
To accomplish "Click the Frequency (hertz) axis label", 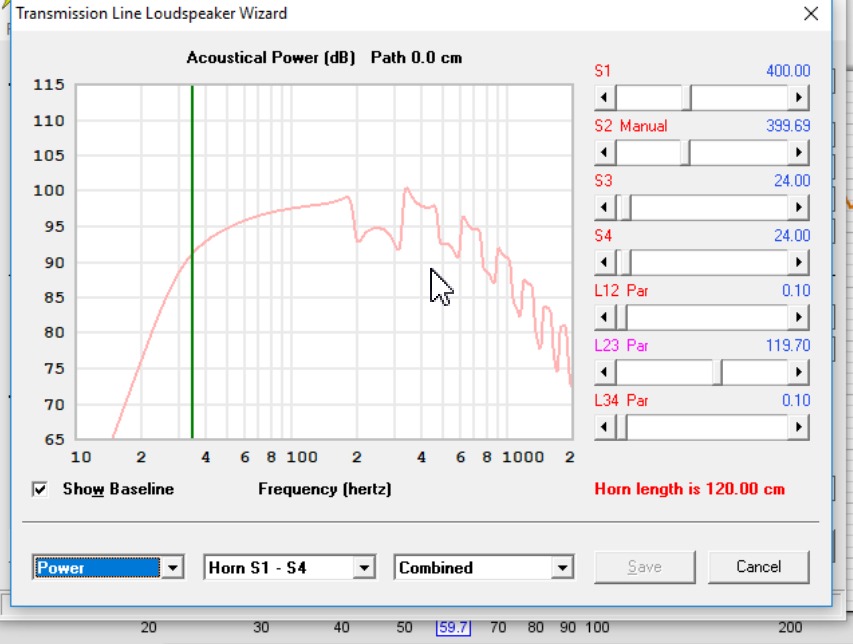I will click(x=325, y=489).
